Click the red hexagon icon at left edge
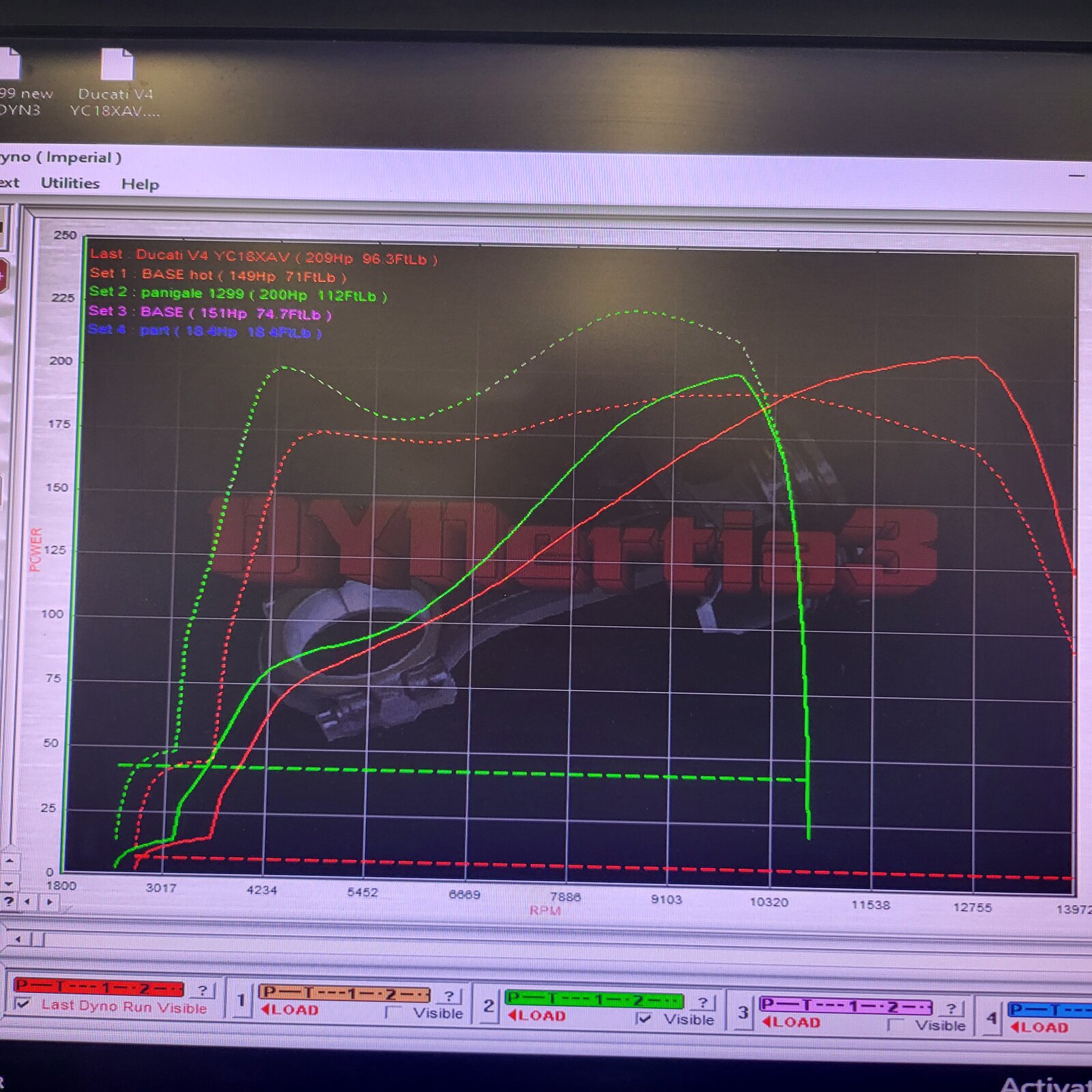Screen dimensions: 1092x1092 pos(3,276)
